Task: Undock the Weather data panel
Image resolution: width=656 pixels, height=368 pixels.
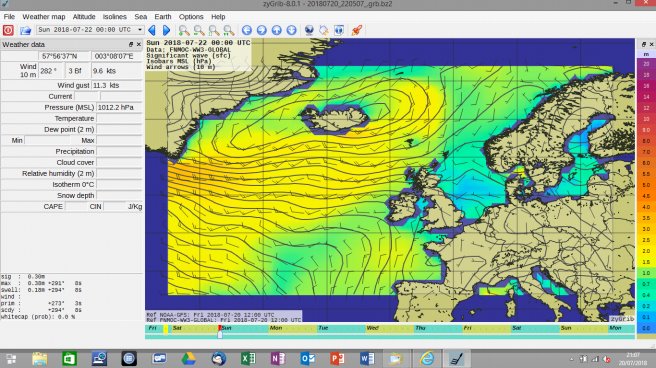Action: (131, 44)
